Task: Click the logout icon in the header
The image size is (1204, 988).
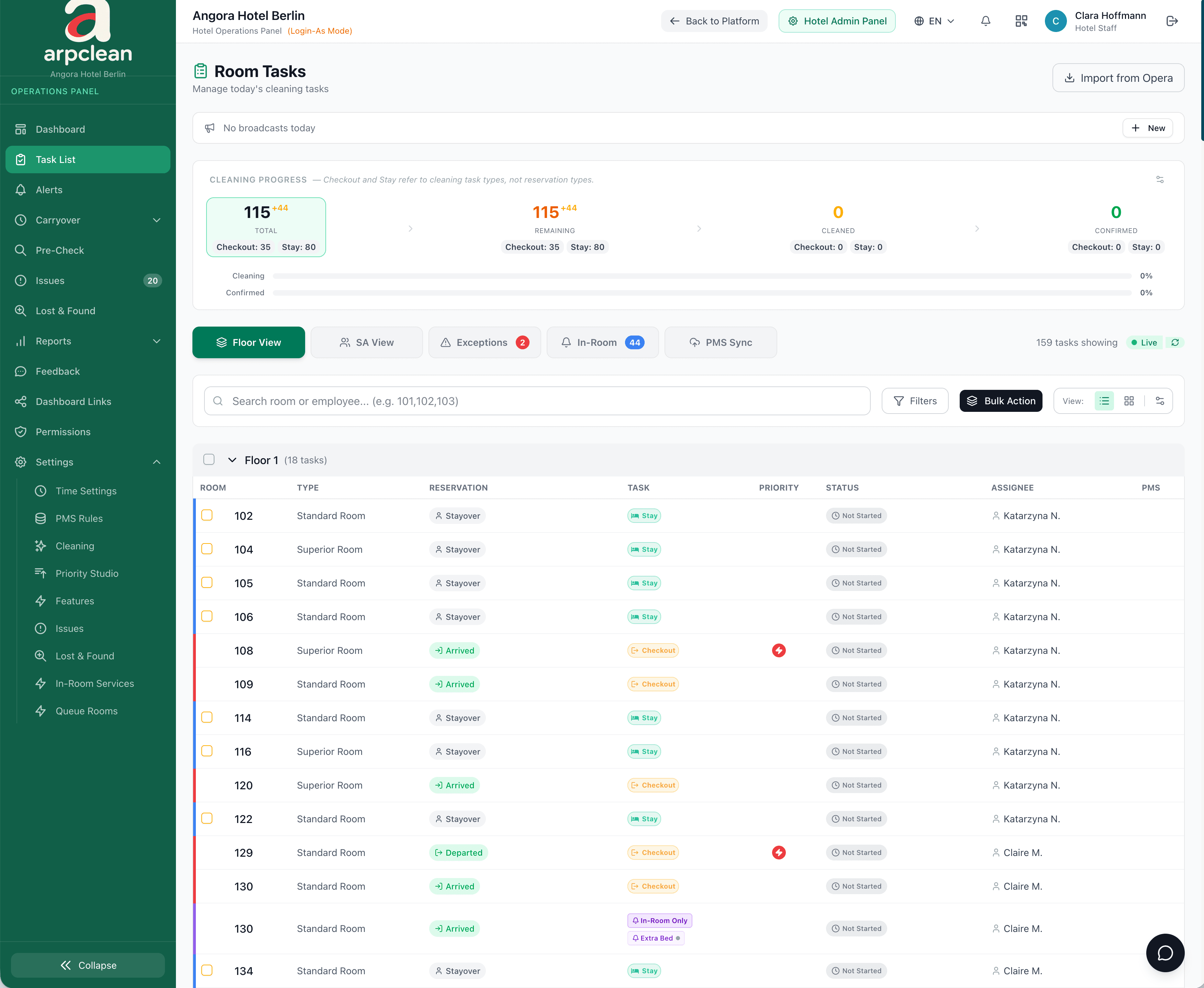Action: 1172,21
